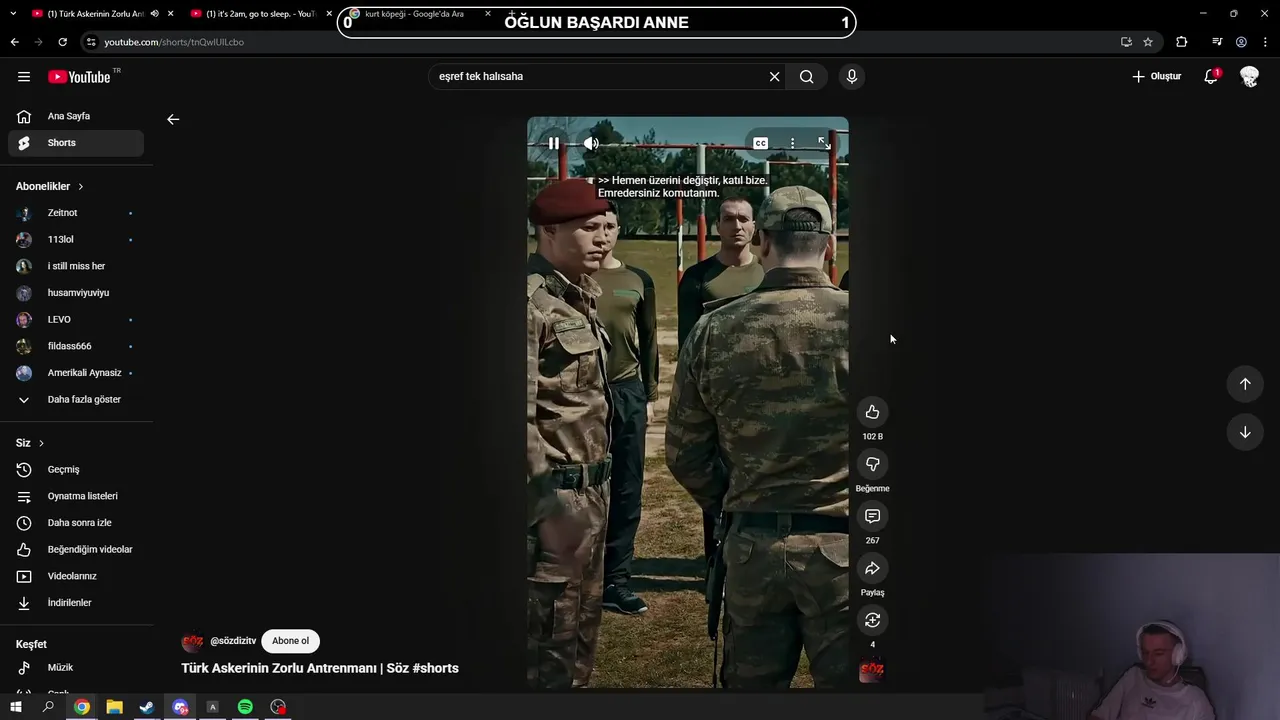
Task: Click the browser back arrow
Action: pyautogui.click(x=15, y=42)
